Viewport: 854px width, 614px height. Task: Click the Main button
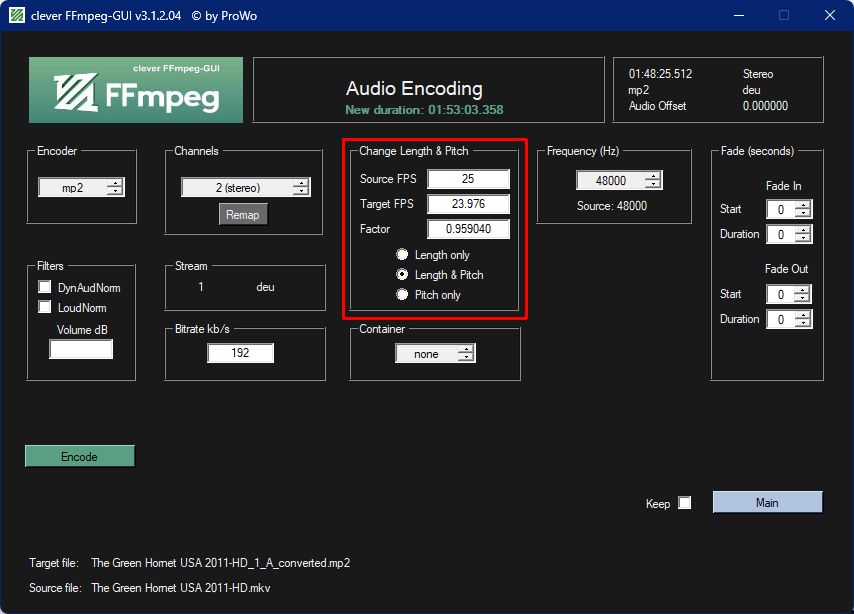767,502
